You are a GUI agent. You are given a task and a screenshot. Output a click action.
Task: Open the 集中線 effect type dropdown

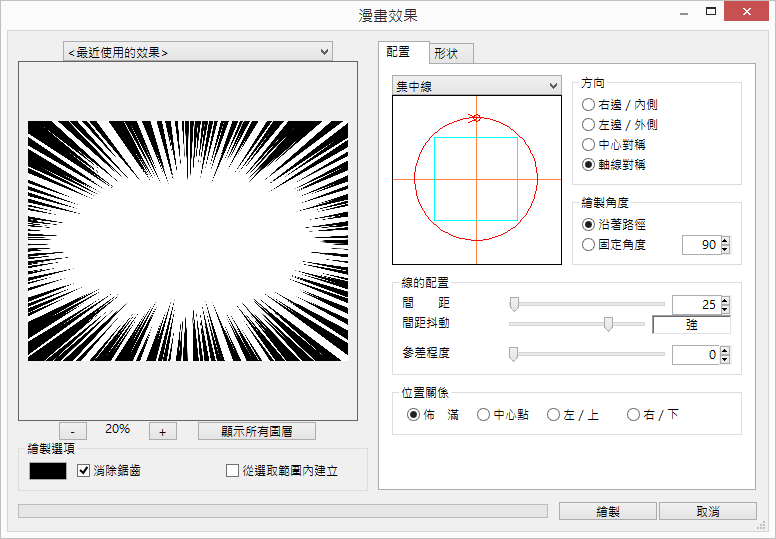coord(477,86)
